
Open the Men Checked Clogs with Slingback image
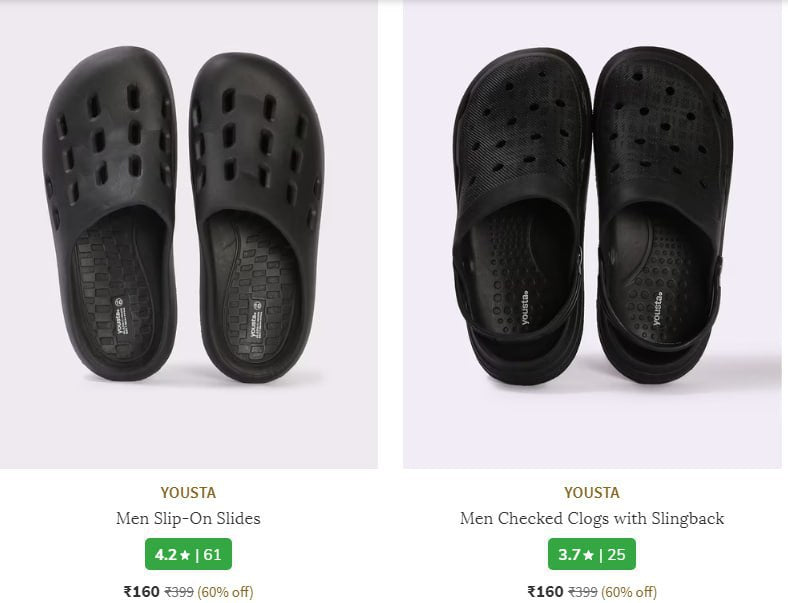coord(592,234)
